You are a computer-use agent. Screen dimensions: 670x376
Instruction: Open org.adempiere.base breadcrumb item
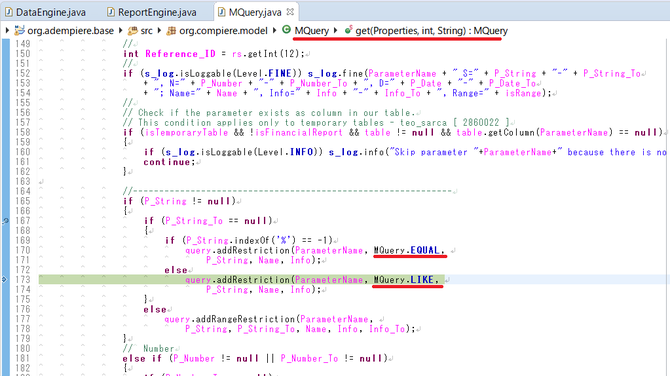(x=71, y=31)
